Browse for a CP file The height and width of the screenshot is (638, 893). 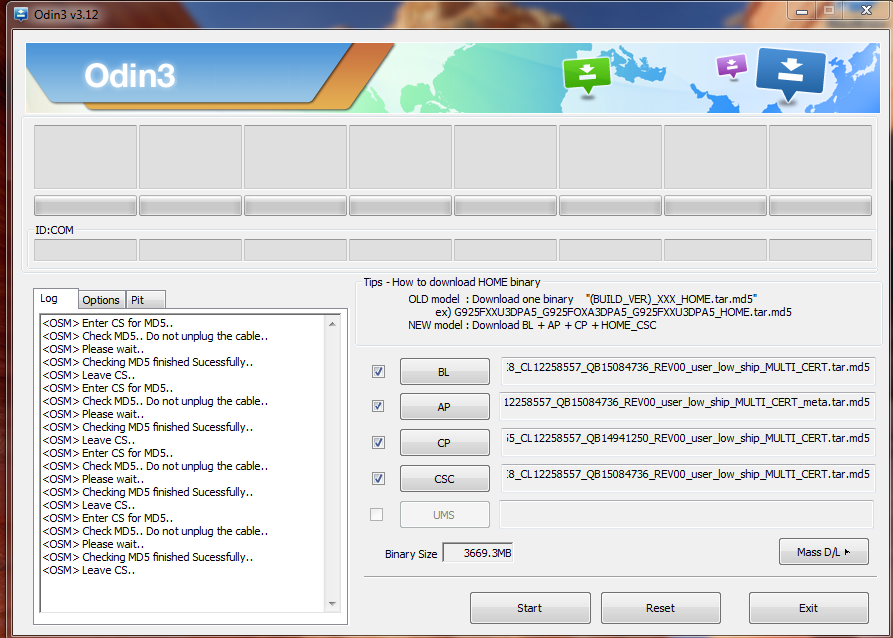coord(444,443)
